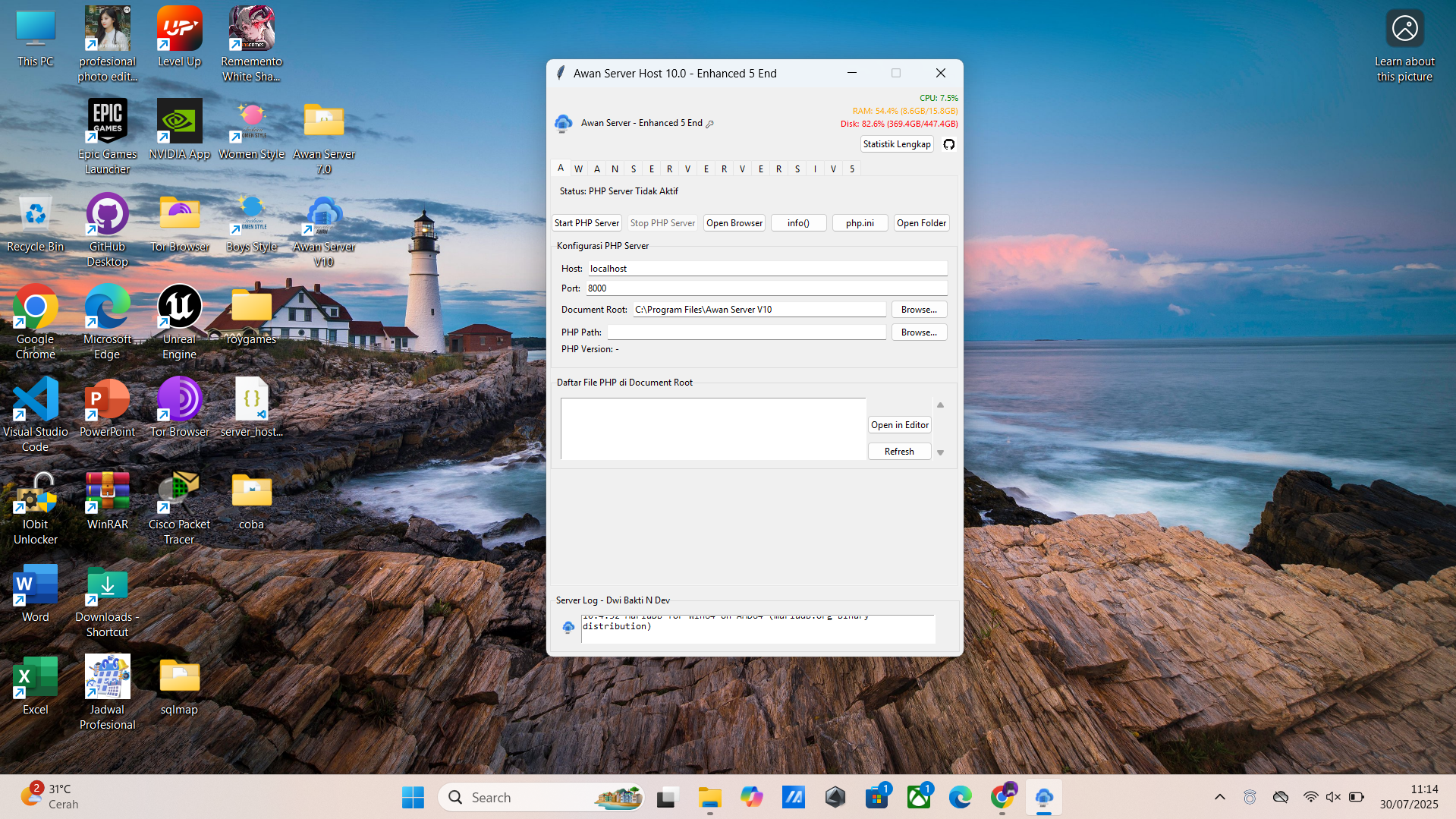Click the Statistik Lengkap button

[x=896, y=144]
